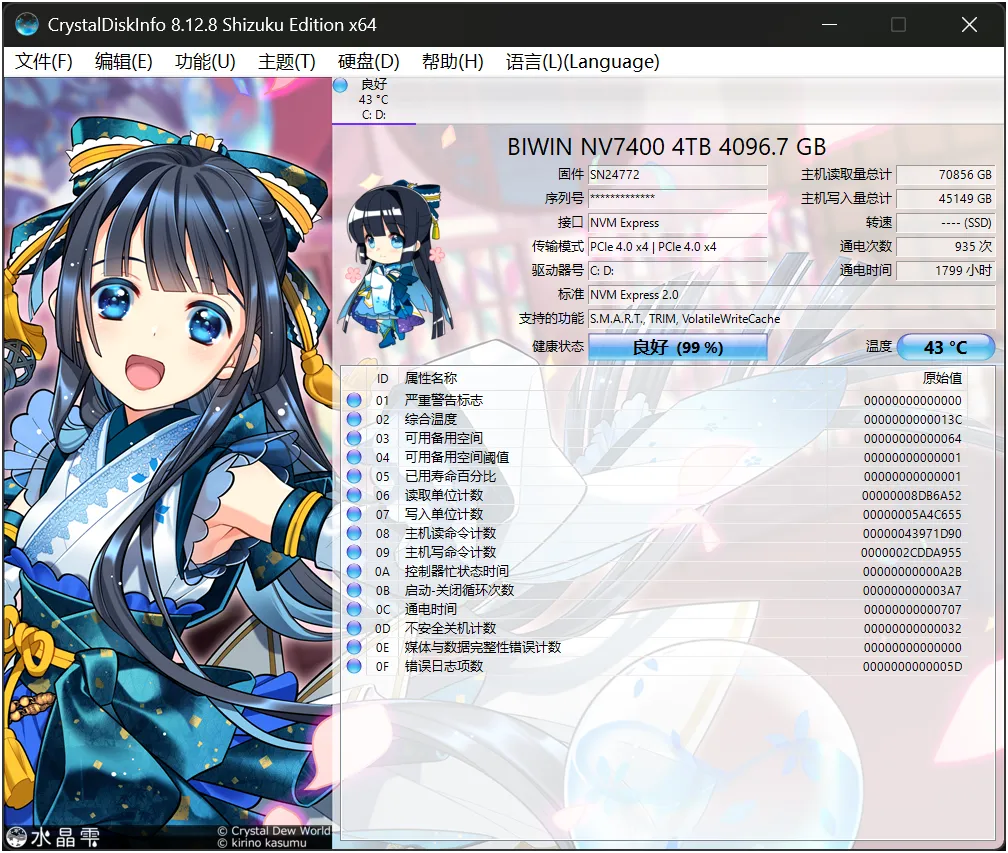Open the 语言(L)(Language) menu
The width and height of the screenshot is (1008, 853).
582,62
